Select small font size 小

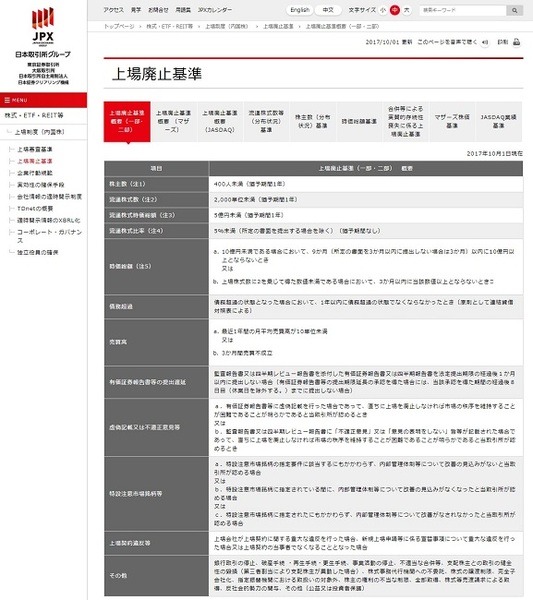coord(383,10)
